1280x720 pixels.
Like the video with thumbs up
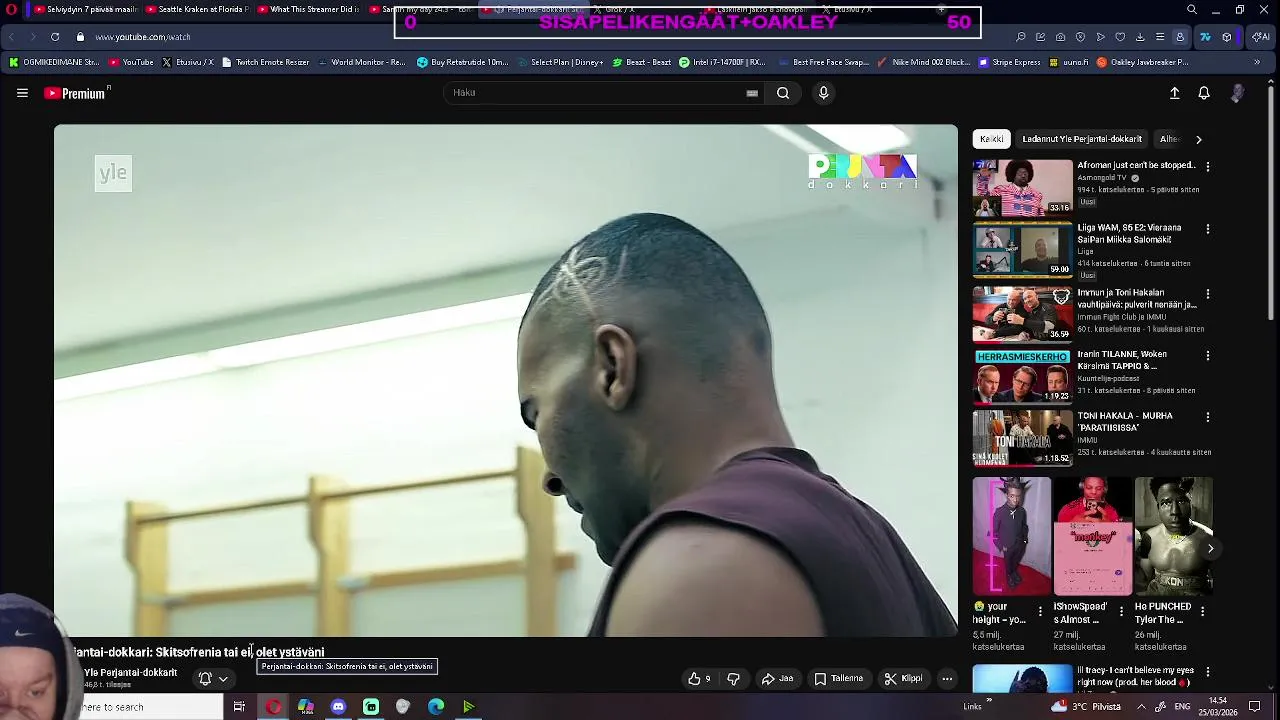point(700,679)
